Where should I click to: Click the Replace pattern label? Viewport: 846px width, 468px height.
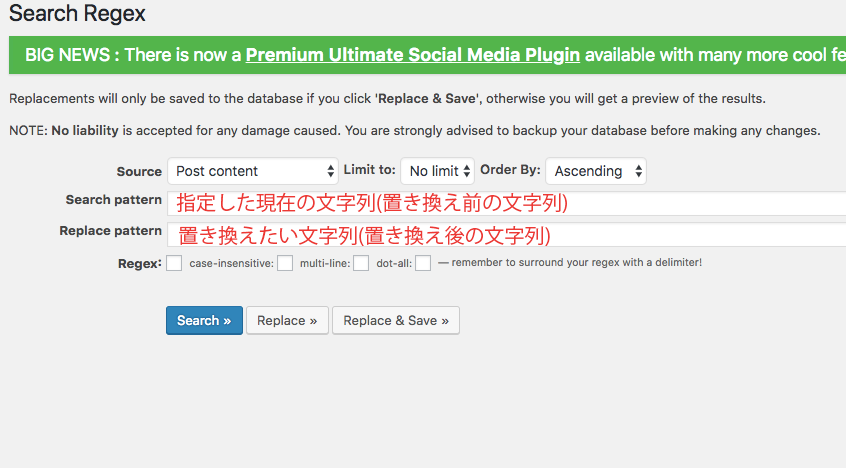coord(110,231)
